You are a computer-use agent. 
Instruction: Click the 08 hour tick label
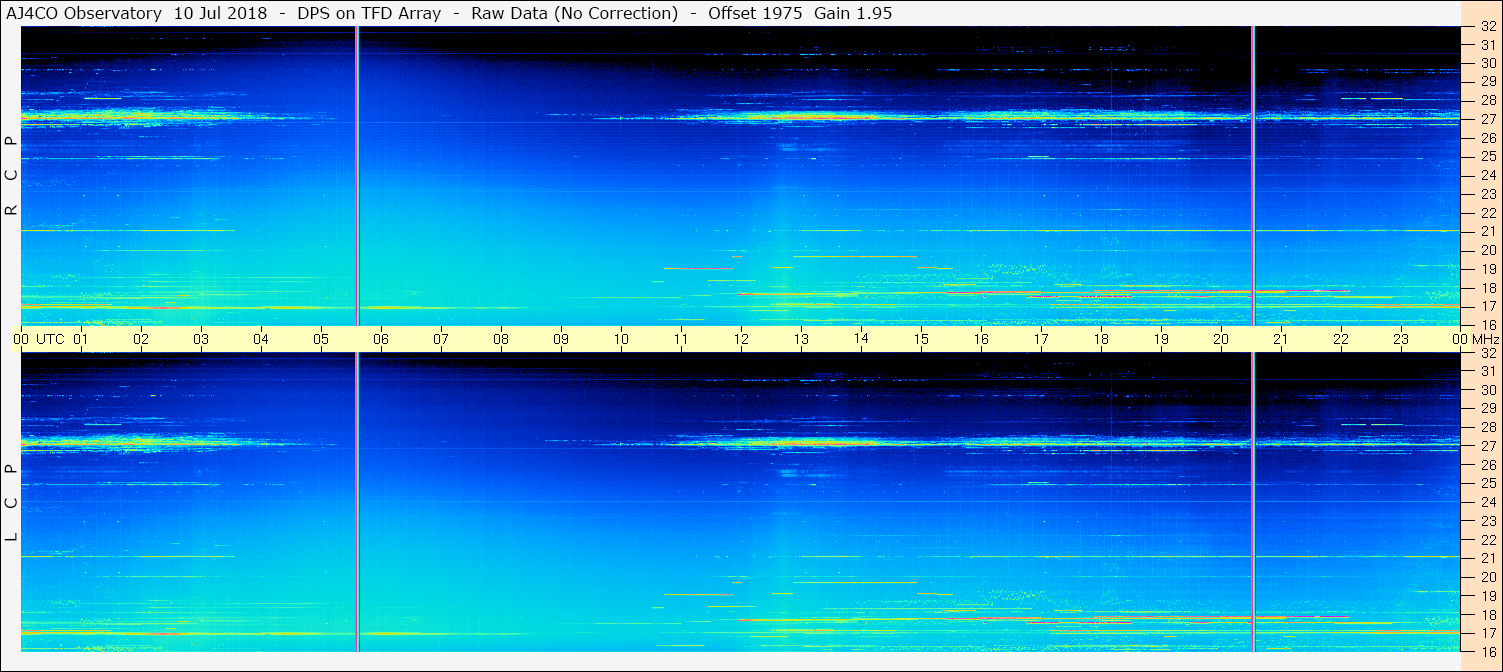point(501,339)
